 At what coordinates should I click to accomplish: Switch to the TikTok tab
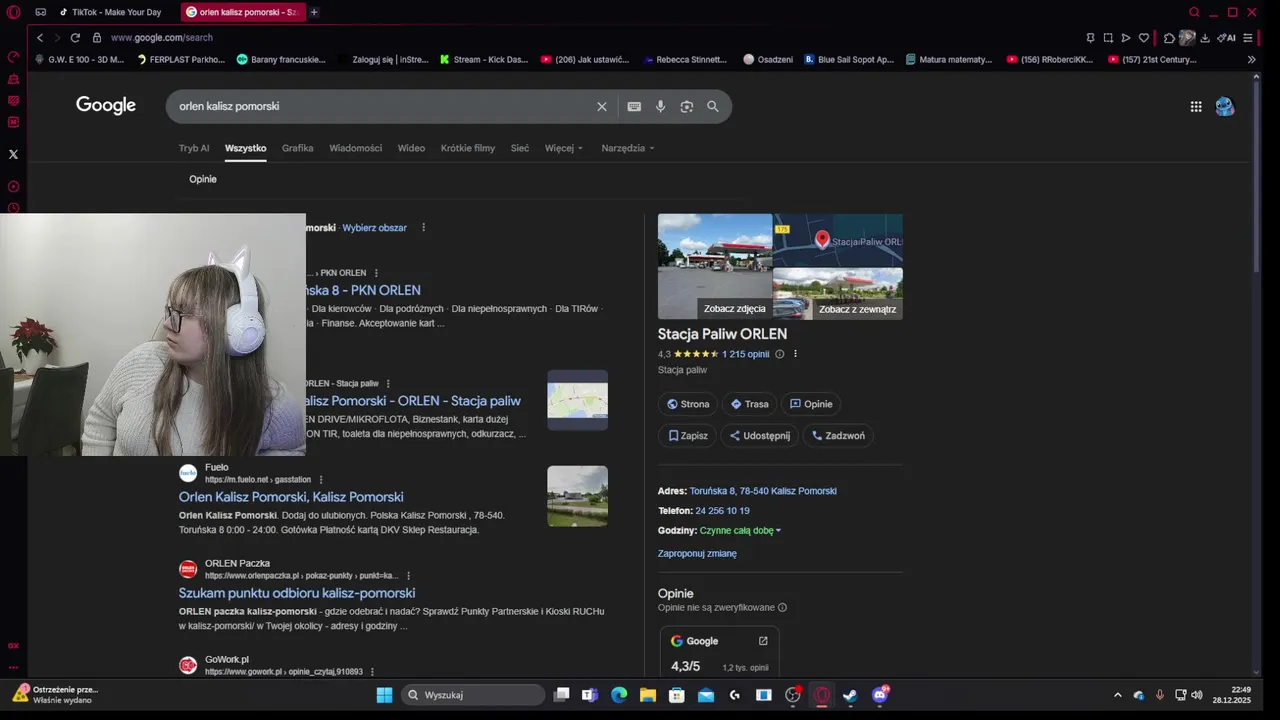(x=110, y=12)
